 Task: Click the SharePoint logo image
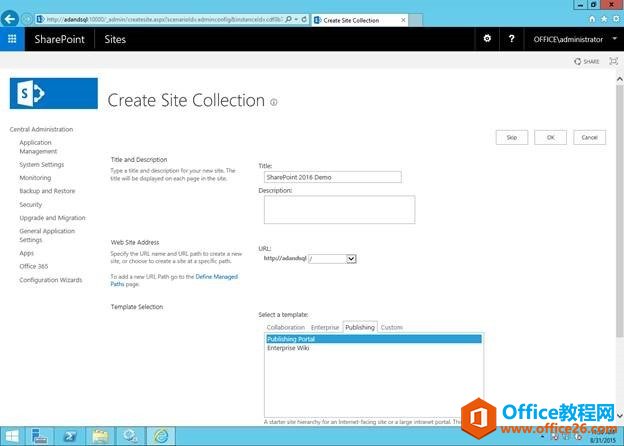(x=54, y=93)
